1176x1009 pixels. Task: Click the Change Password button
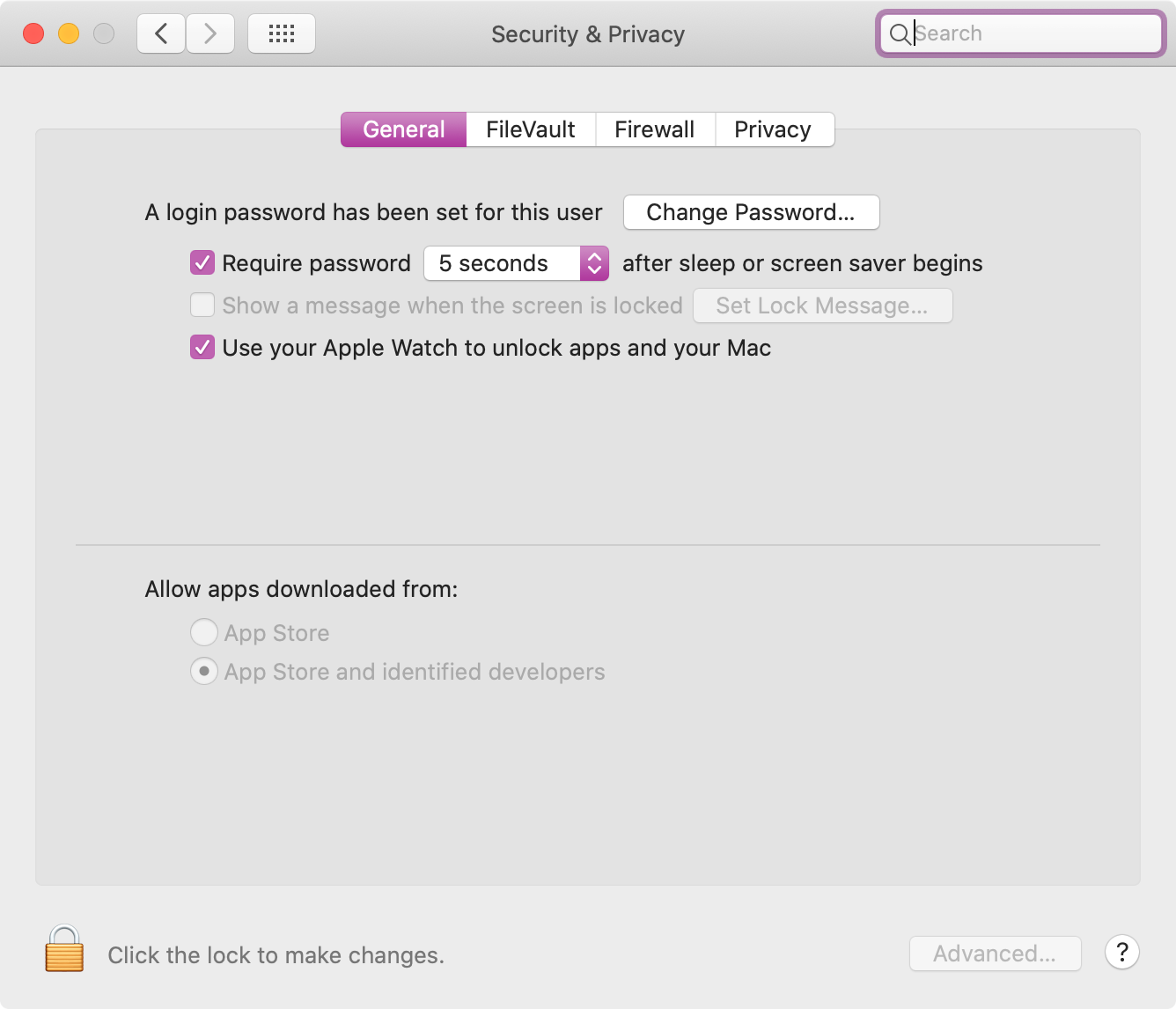[x=751, y=212]
